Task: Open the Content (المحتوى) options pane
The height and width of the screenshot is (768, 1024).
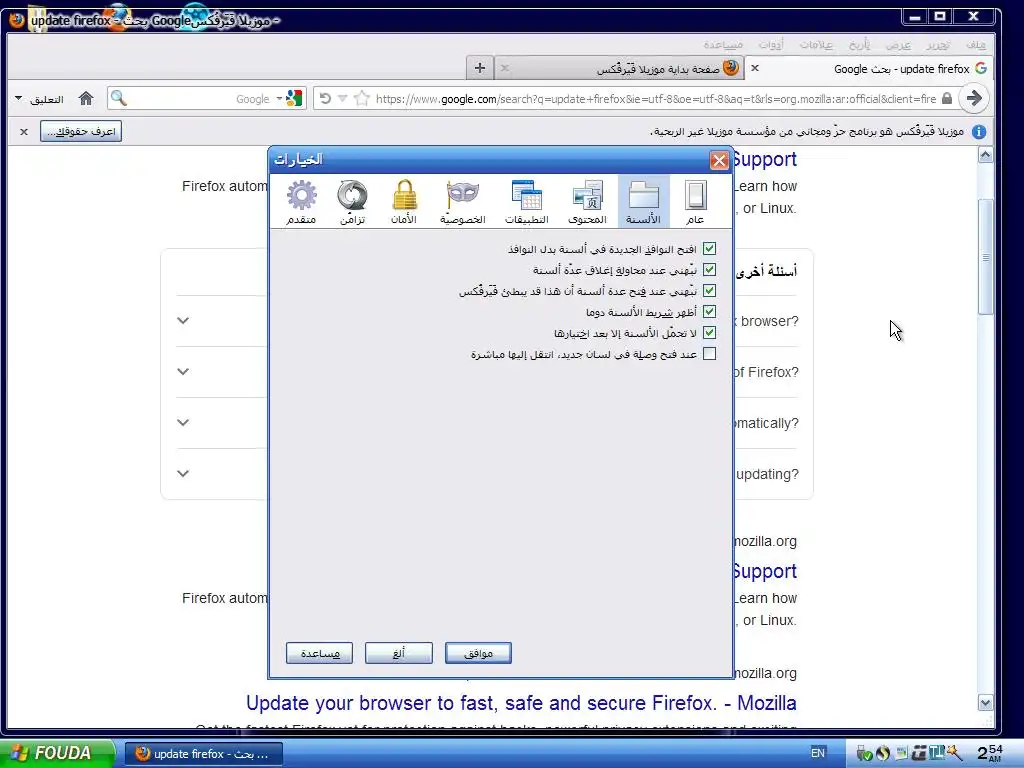Action: tap(587, 202)
